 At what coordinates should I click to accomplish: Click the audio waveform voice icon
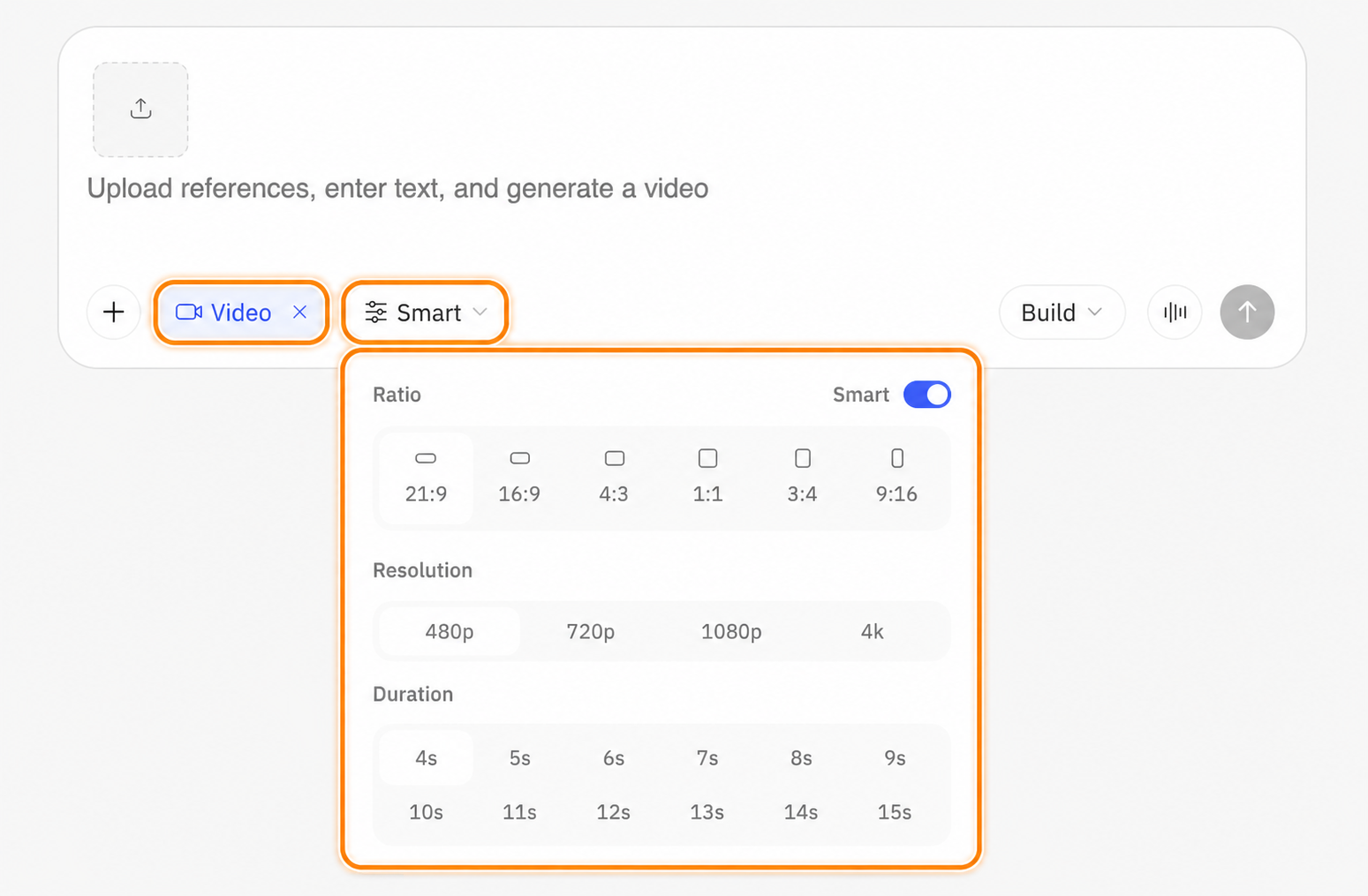[1175, 312]
